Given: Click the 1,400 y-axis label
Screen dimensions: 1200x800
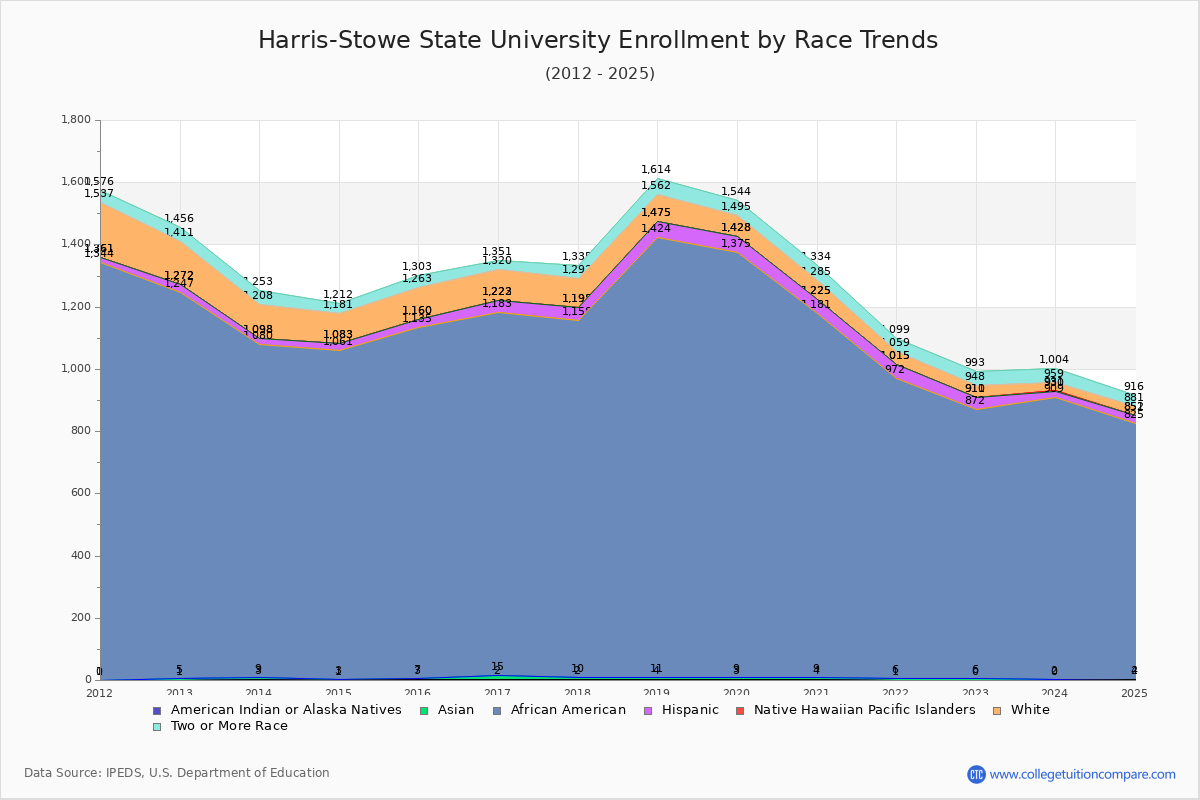Looking at the screenshot, I should click(x=76, y=244).
